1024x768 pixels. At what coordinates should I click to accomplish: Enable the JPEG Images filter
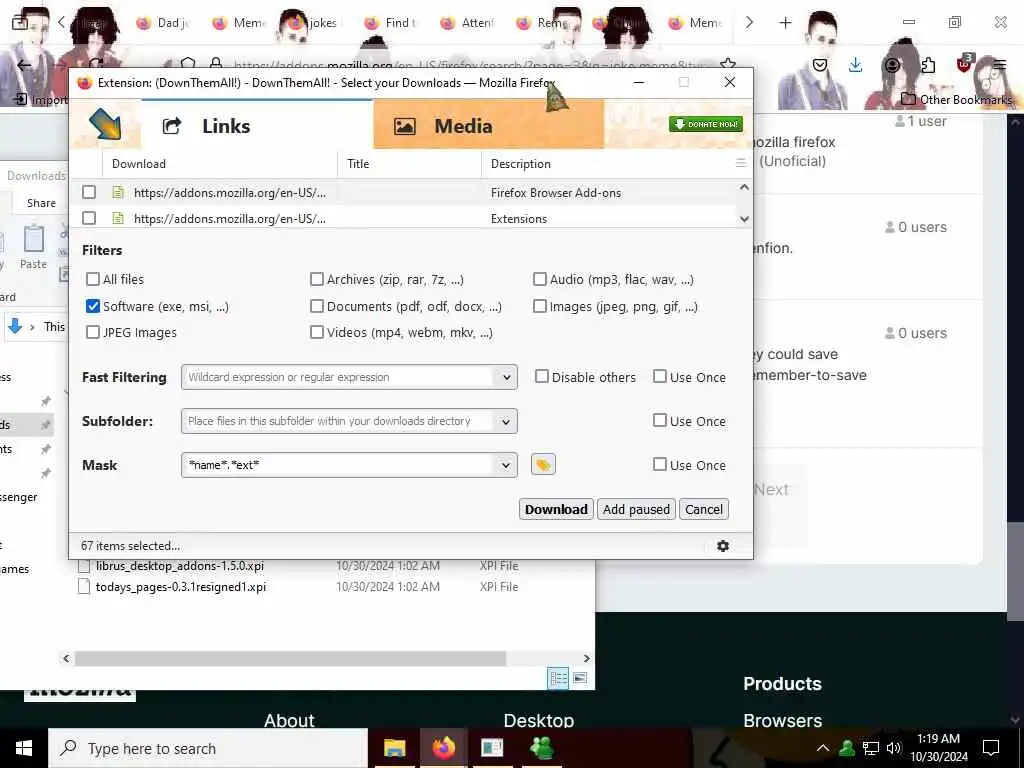pos(93,332)
